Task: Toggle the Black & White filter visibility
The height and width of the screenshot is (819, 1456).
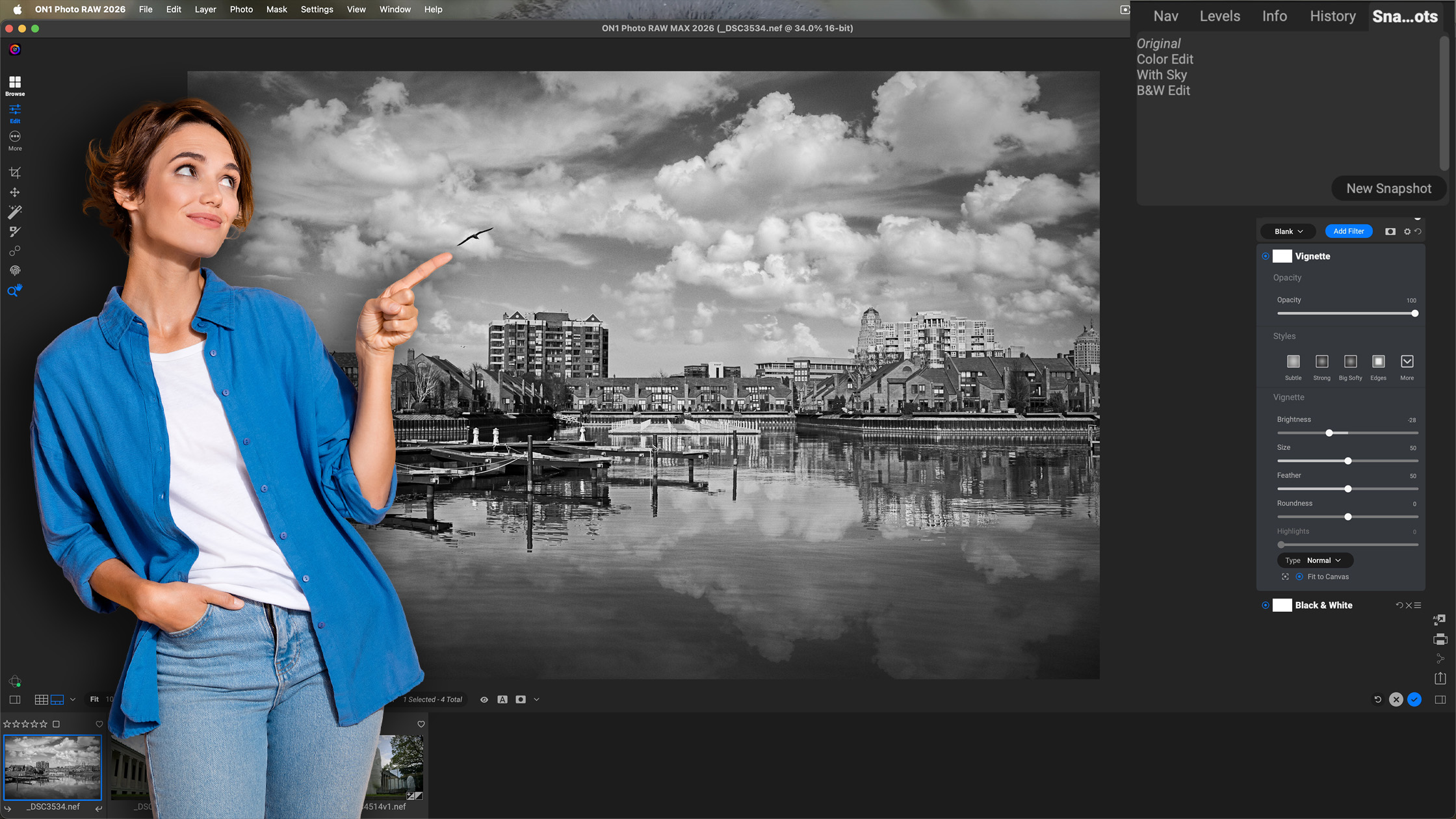Action: coord(1265,605)
